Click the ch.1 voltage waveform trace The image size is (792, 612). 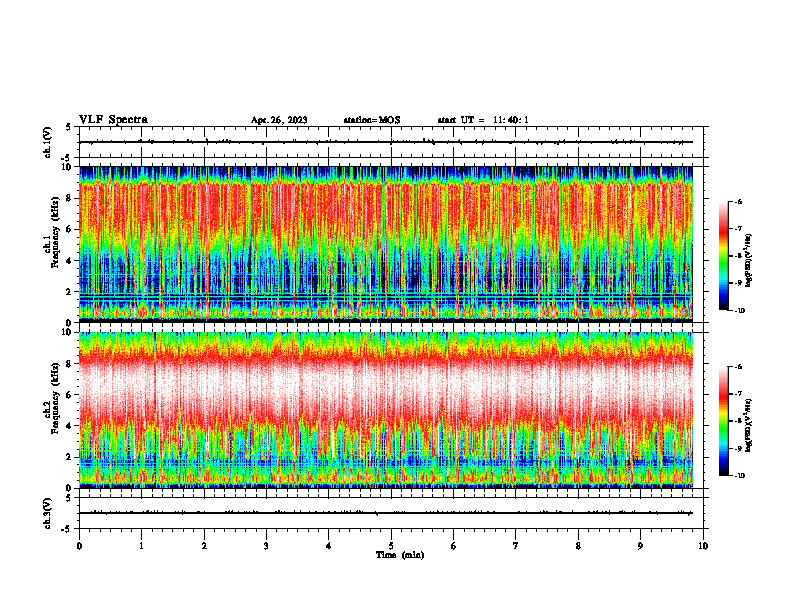pos(386,142)
